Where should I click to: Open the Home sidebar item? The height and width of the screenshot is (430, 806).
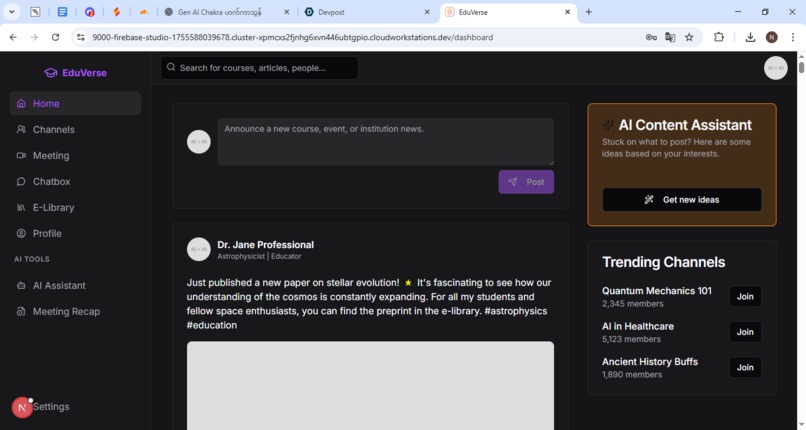tap(75, 103)
